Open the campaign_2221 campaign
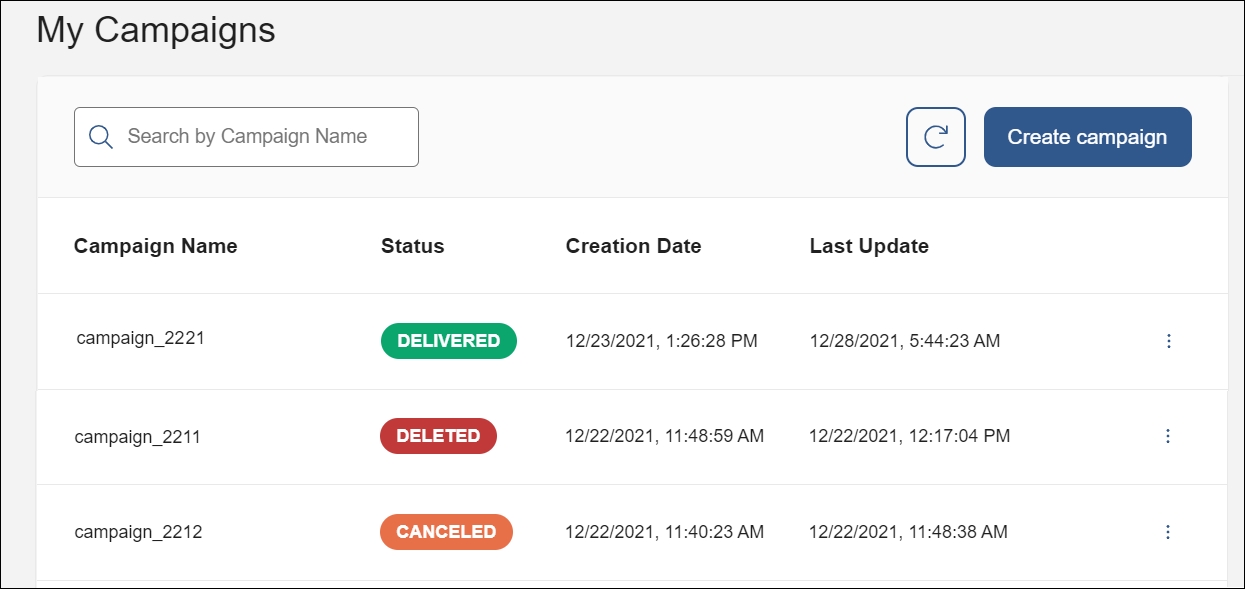Viewport: 1245px width, 589px height. coord(140,338)
